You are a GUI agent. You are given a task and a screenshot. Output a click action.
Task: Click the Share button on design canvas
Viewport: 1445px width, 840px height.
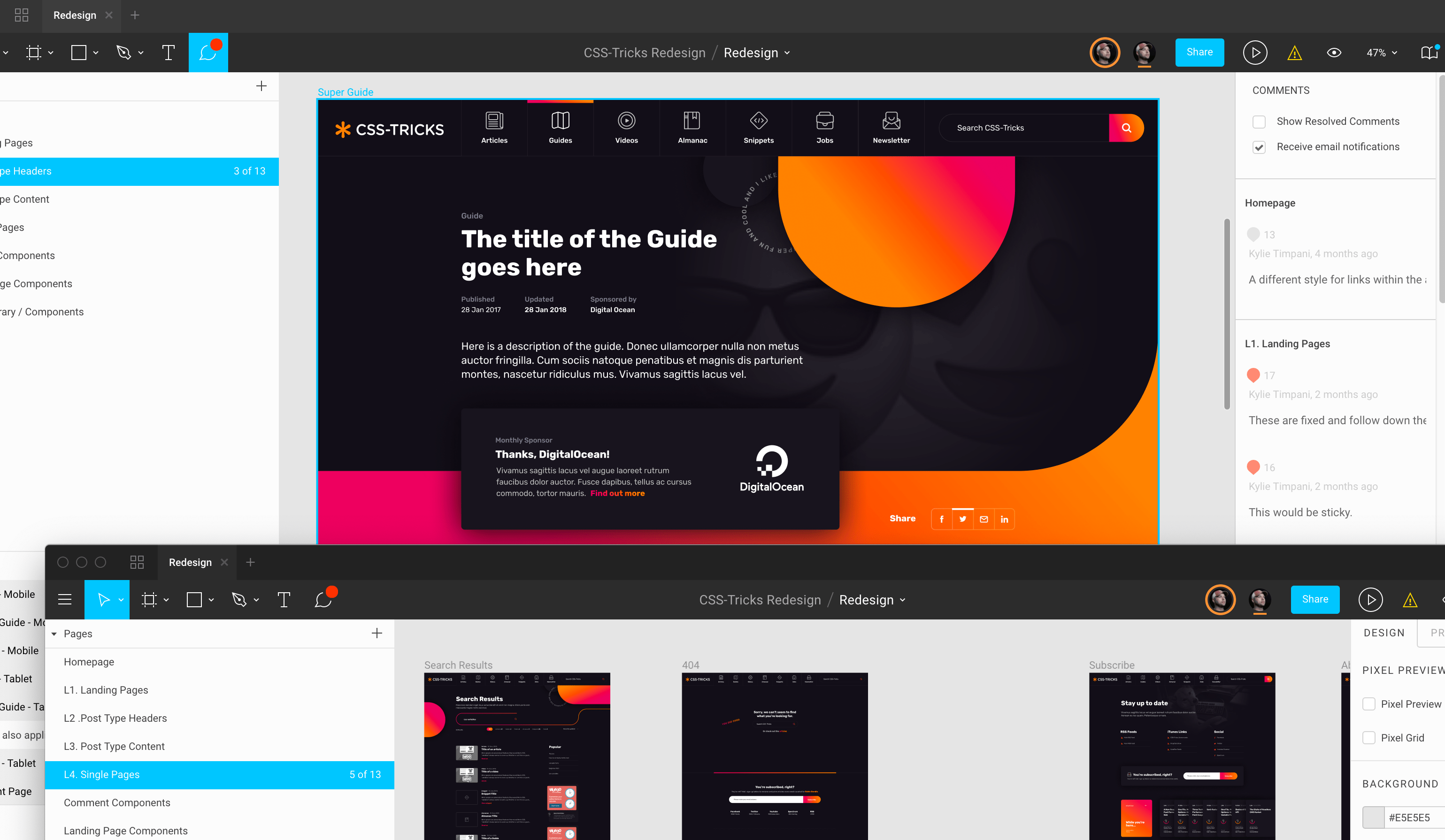[1199, 52]
